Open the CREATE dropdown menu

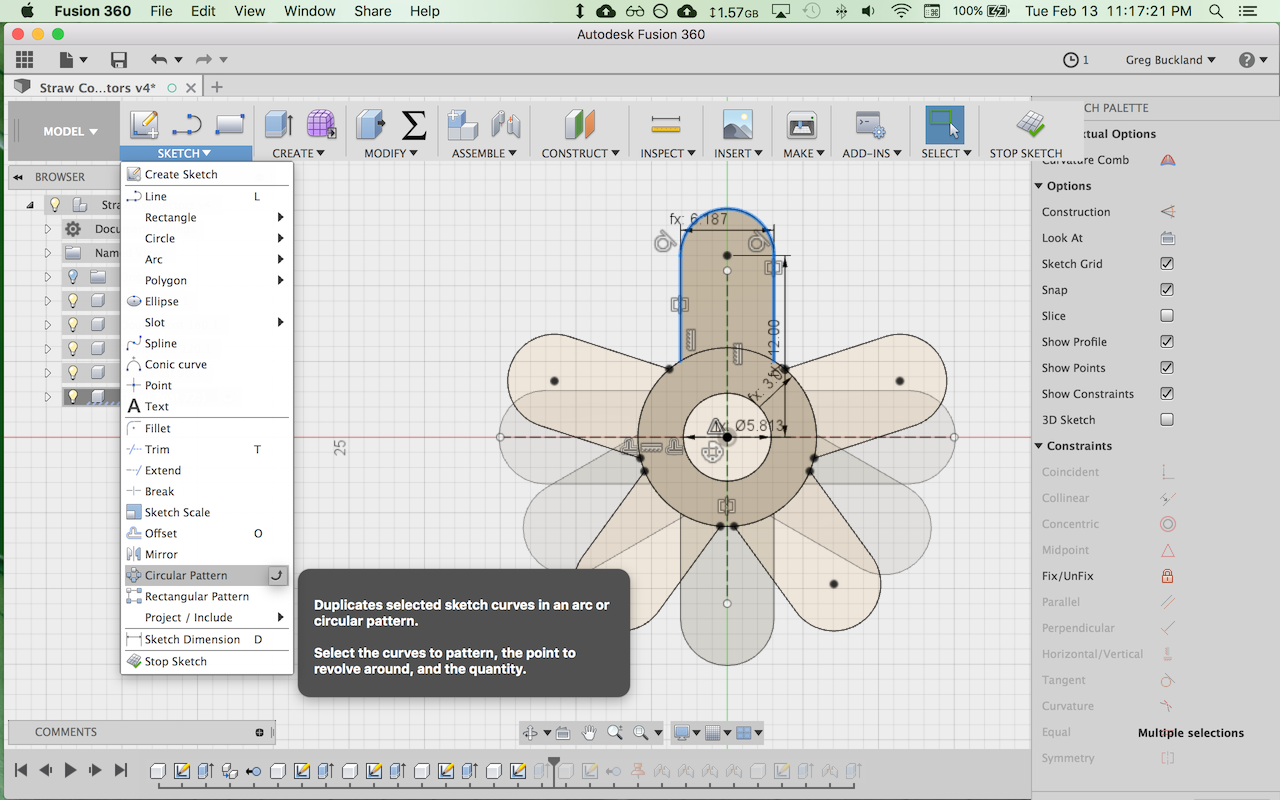298,153
